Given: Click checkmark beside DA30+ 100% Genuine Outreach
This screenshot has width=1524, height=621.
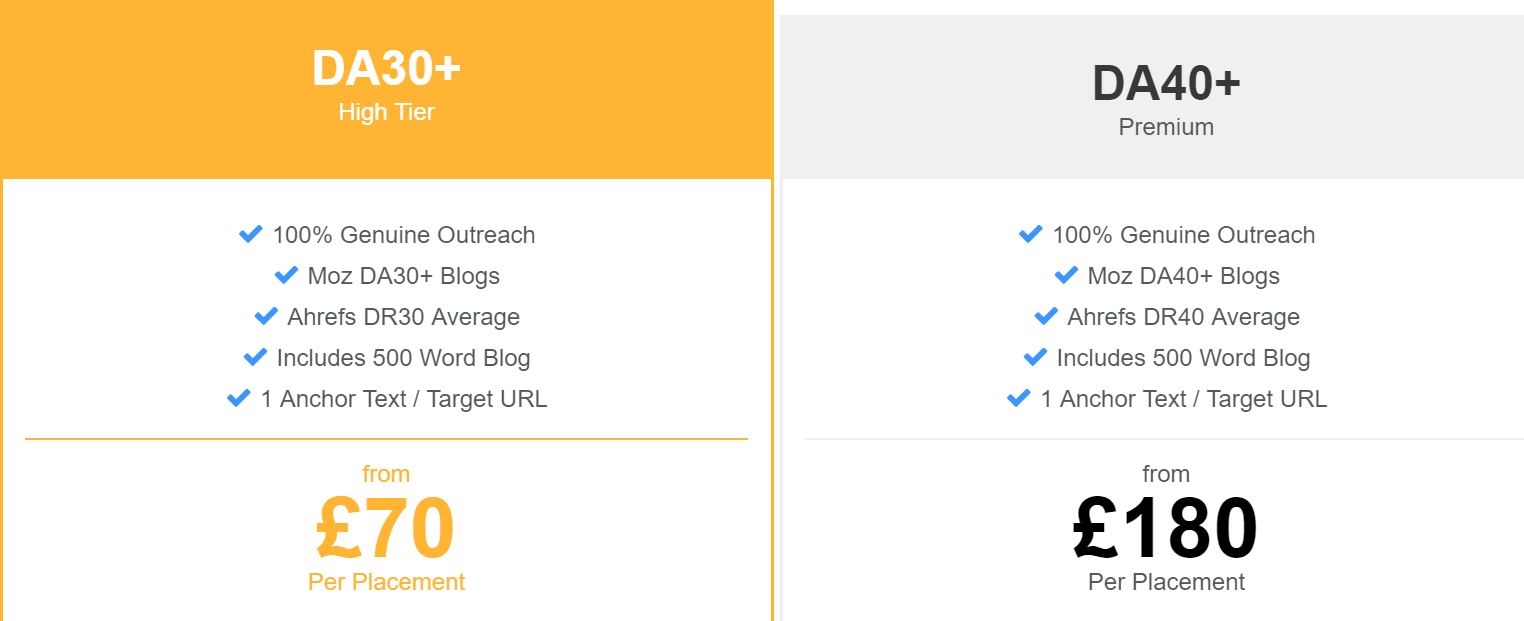Looking at the screenshot, I should click(x=250, y=234).
